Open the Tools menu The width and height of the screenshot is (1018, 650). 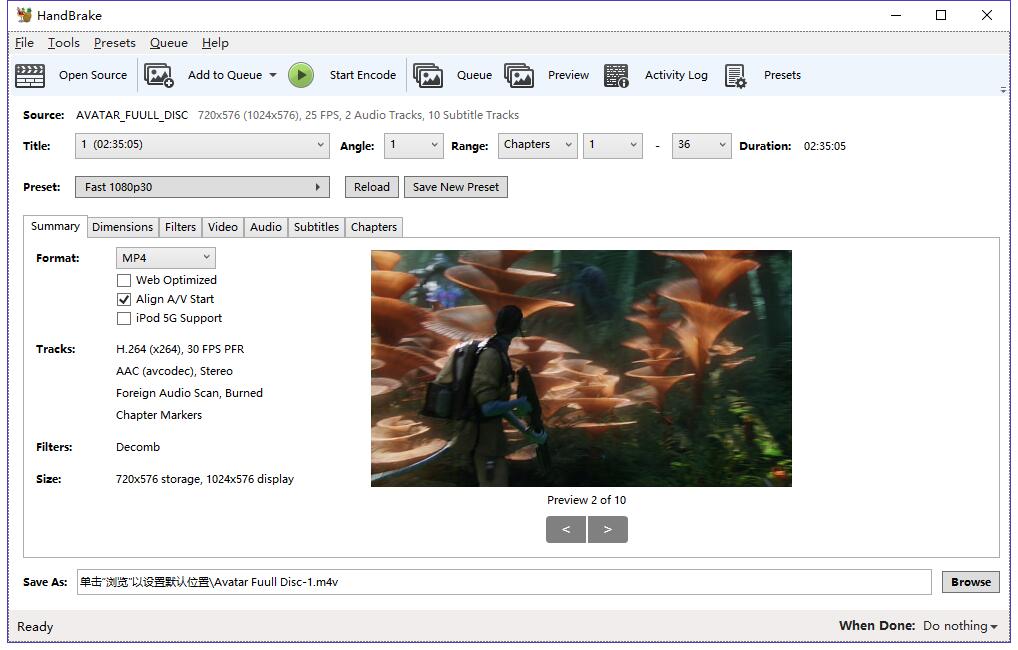click(64, 43)
